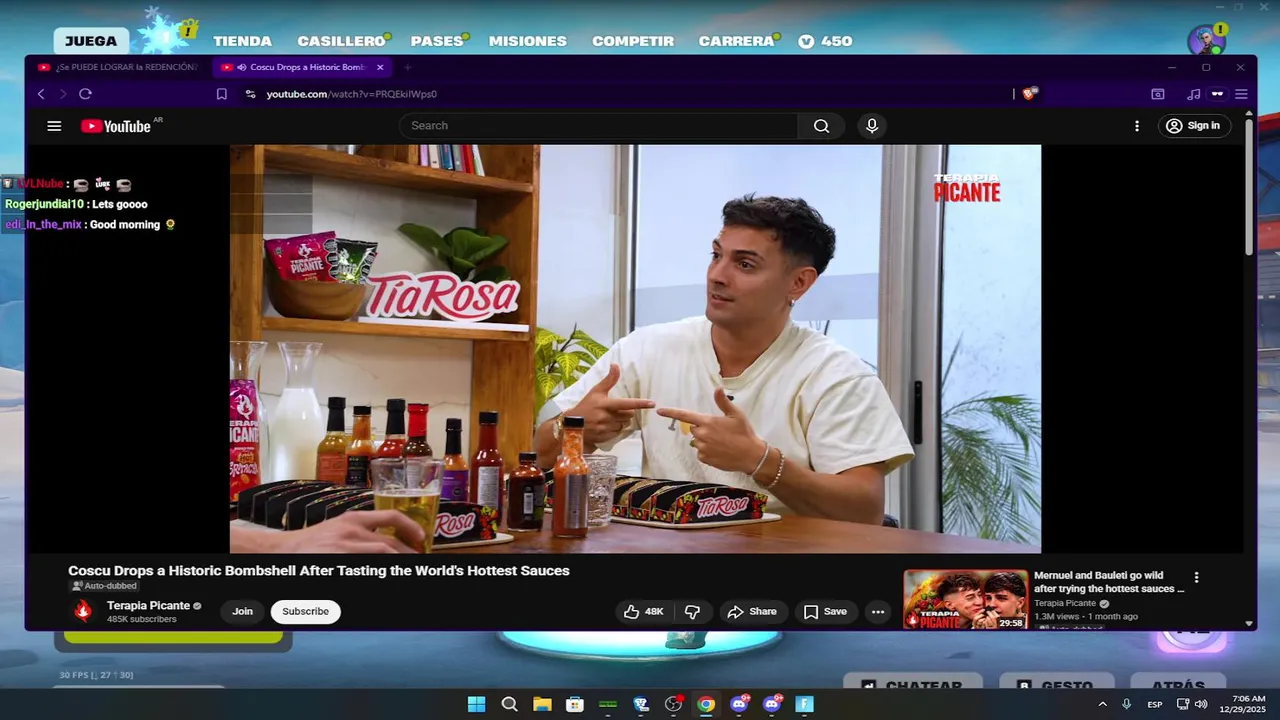
Task: Open the Terapia Picante channel name link
Action: tap(148, 606)
